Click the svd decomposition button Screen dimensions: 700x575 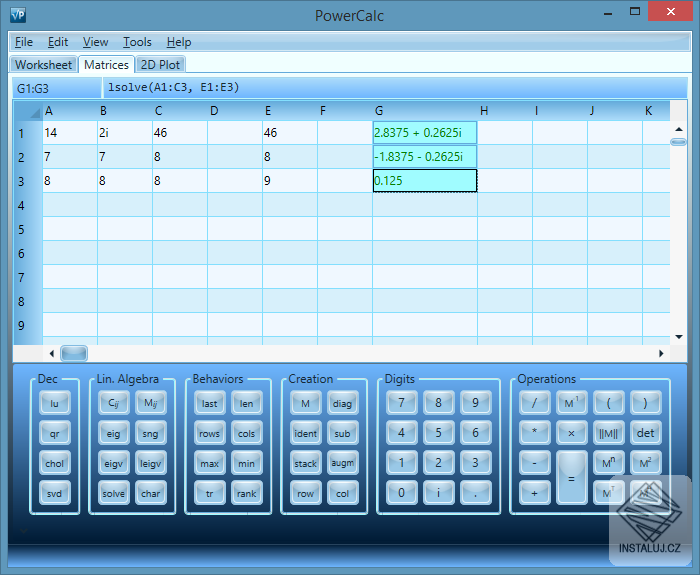tap(54, 493)
